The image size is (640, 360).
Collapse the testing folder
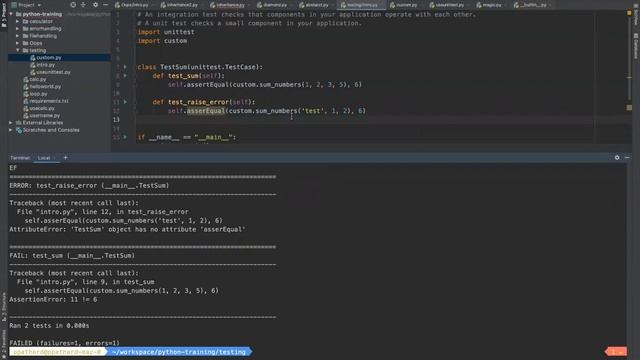point(18,50)
